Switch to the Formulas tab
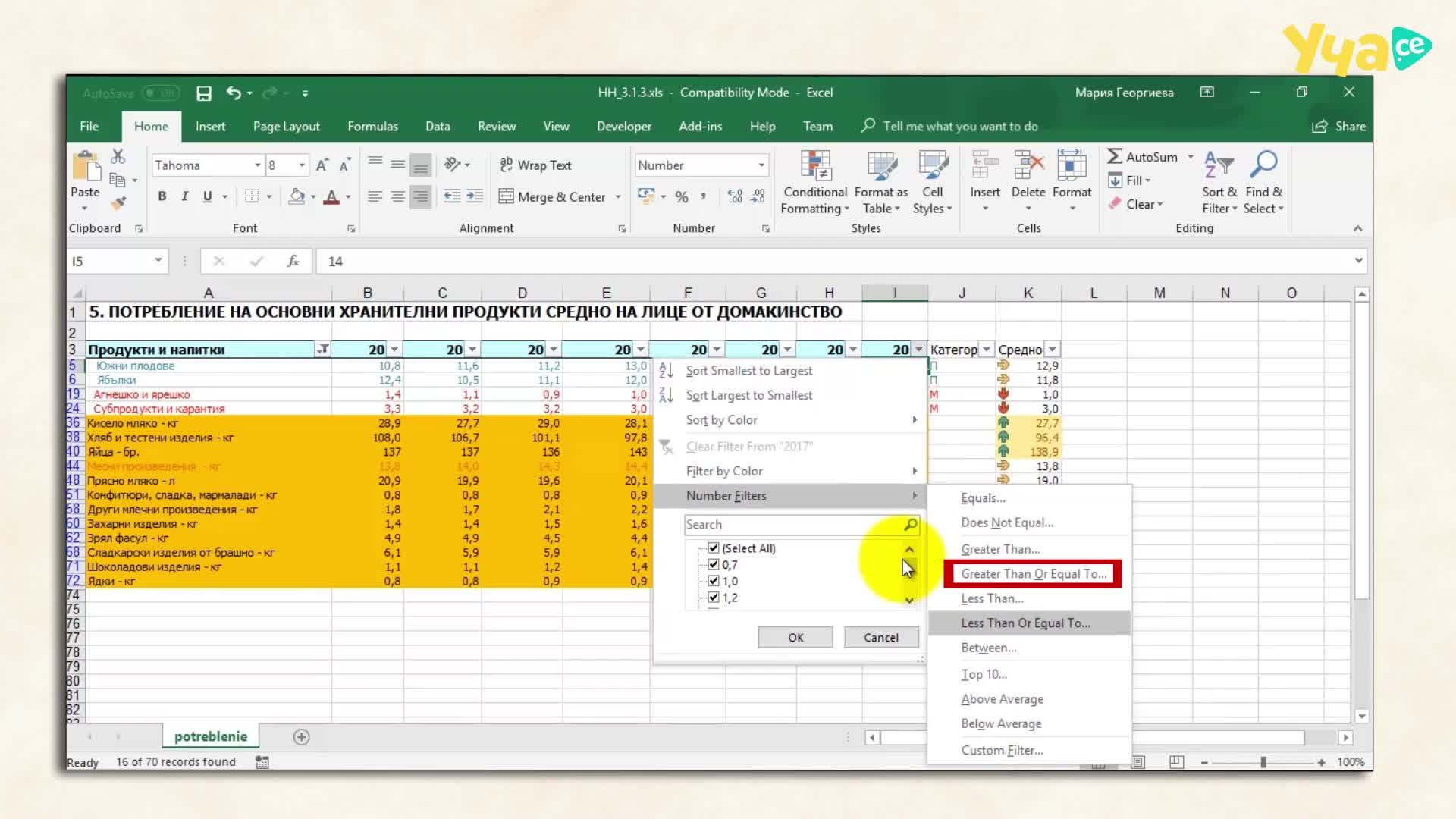The height and width of the screenshot is (819, 1456). click(x=372, y=127)
